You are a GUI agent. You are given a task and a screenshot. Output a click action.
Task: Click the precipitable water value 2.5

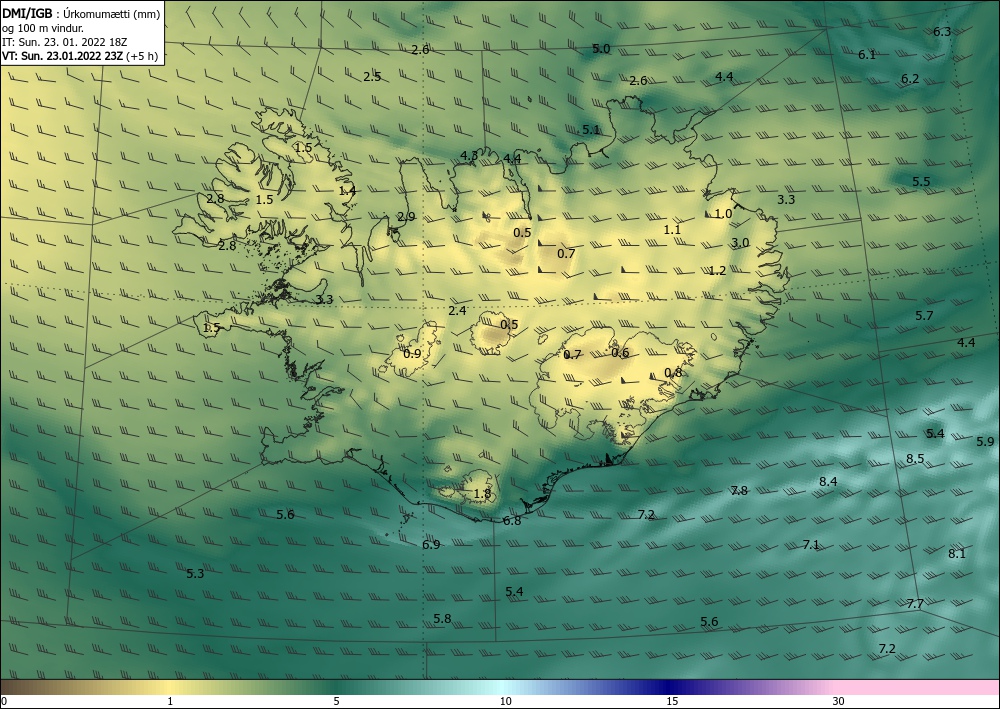pos(372,77)
